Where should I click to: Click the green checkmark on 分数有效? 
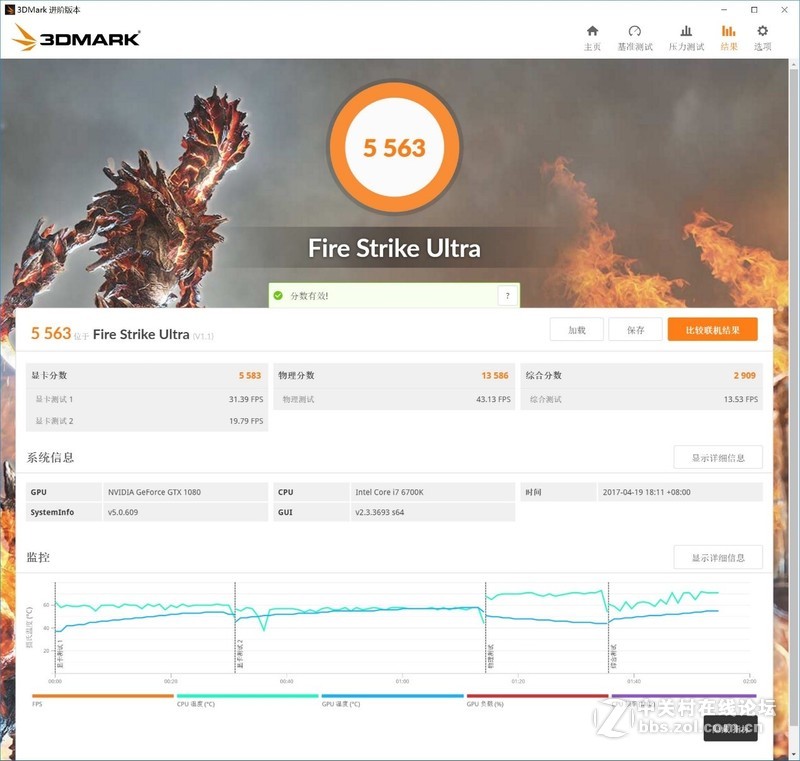point(278,297)
